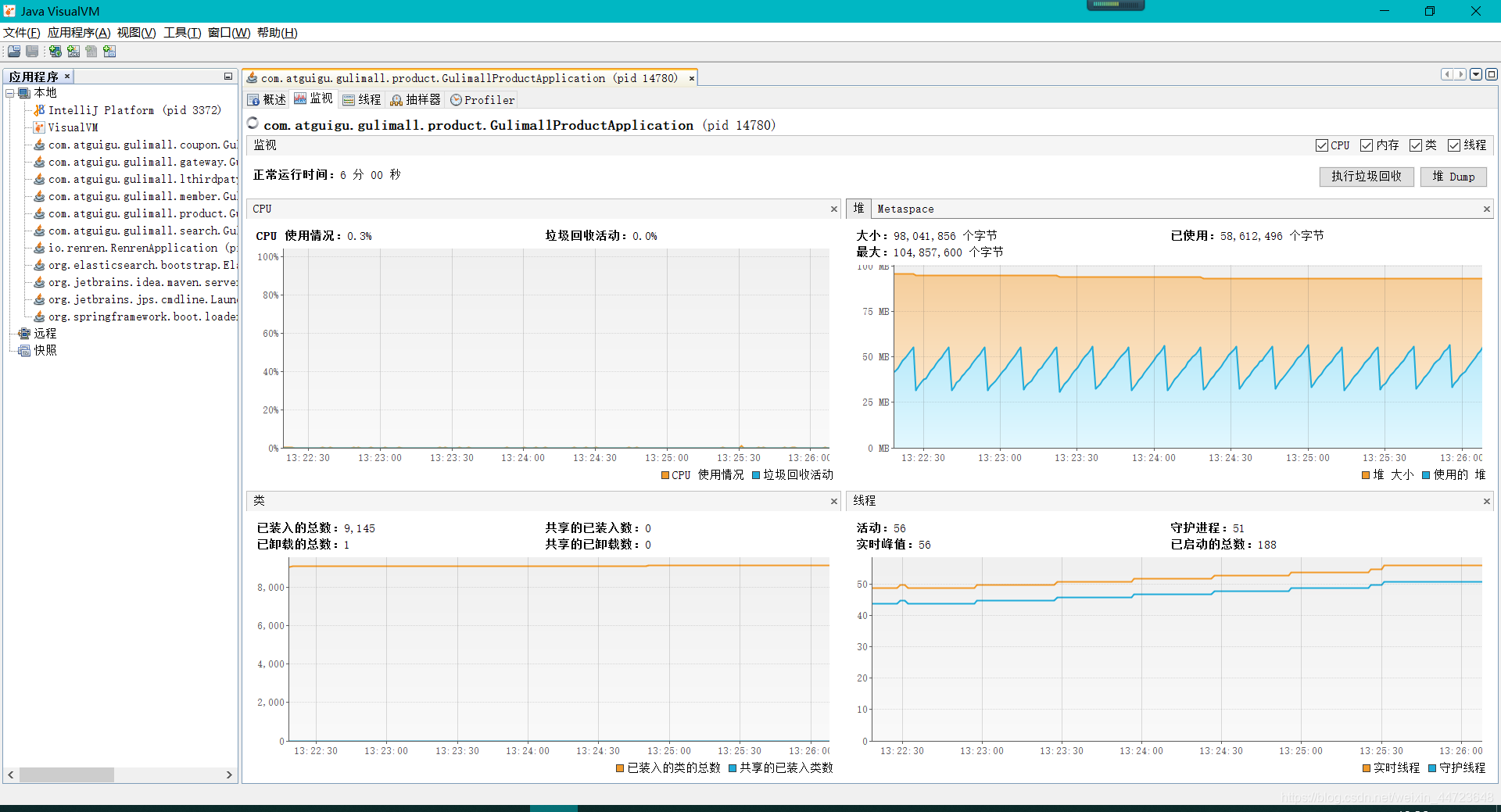
Task: Click the Add VM Coredump toolbar icon
Action: (91, 52)
